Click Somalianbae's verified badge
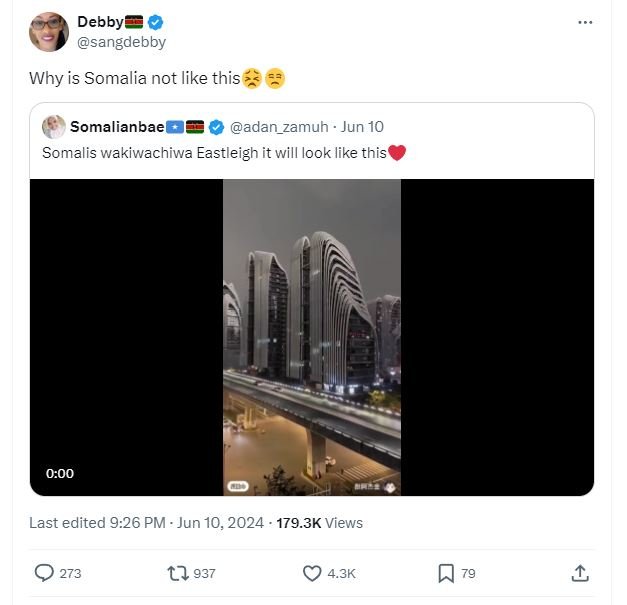The width and height of the screenshot is (627, 605). (216, 127)
